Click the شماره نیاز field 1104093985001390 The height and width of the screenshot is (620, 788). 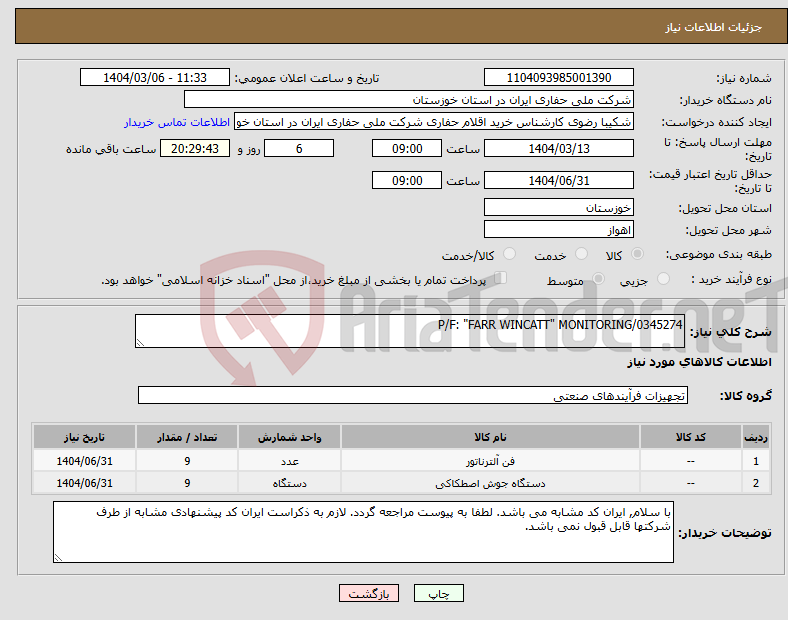point(558,77)
